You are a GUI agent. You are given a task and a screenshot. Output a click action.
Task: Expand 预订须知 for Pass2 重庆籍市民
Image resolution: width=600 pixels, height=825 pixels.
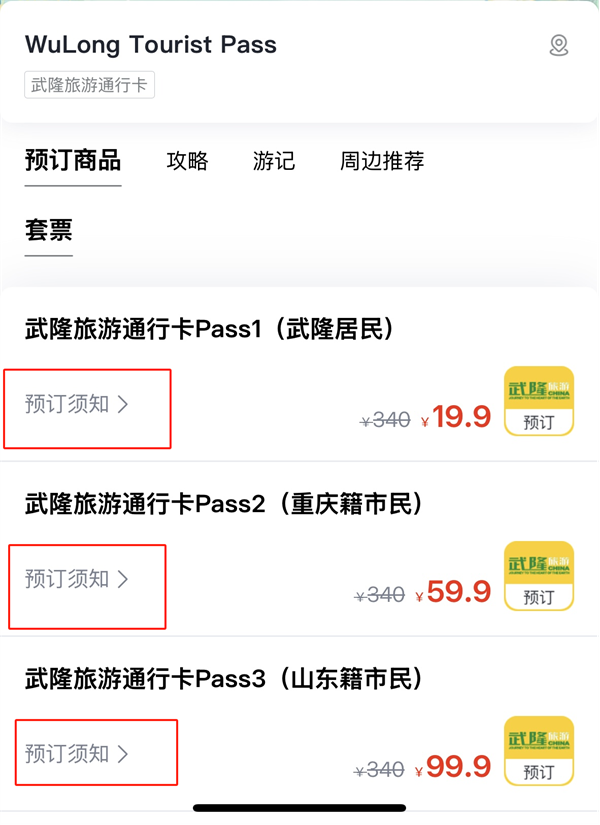click(78, 579)
